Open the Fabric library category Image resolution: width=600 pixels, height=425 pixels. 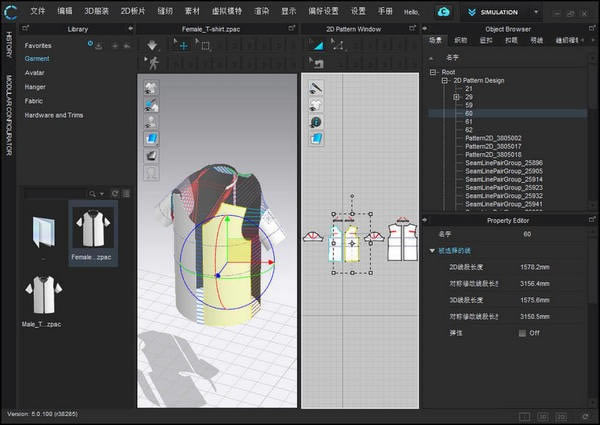[35, 101]
